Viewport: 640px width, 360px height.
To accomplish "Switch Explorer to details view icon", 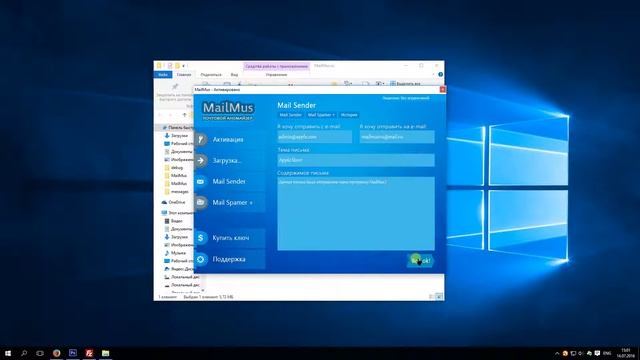I will 432,297.
